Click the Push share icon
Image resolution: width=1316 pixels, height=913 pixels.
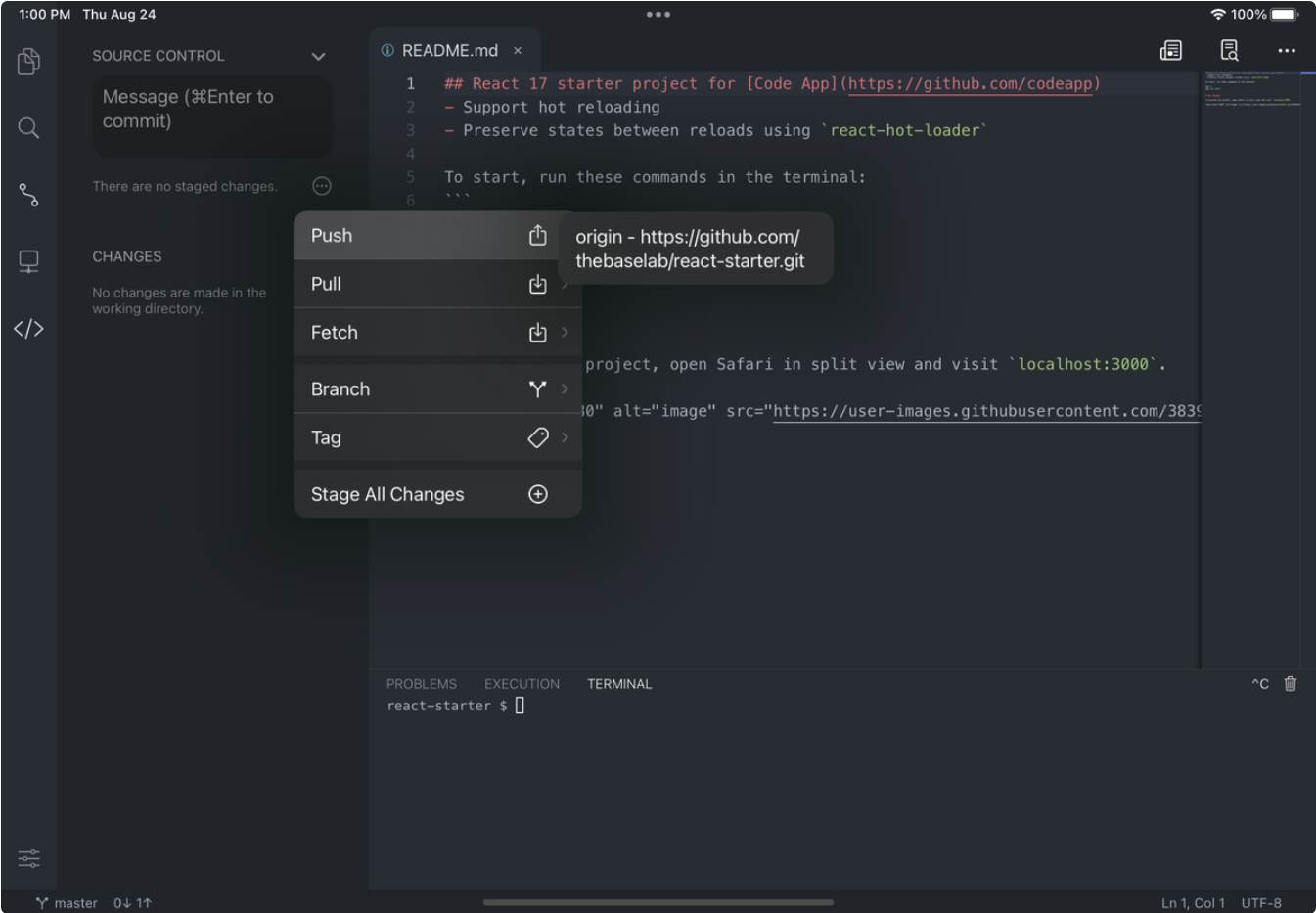(x=537, y=235)
